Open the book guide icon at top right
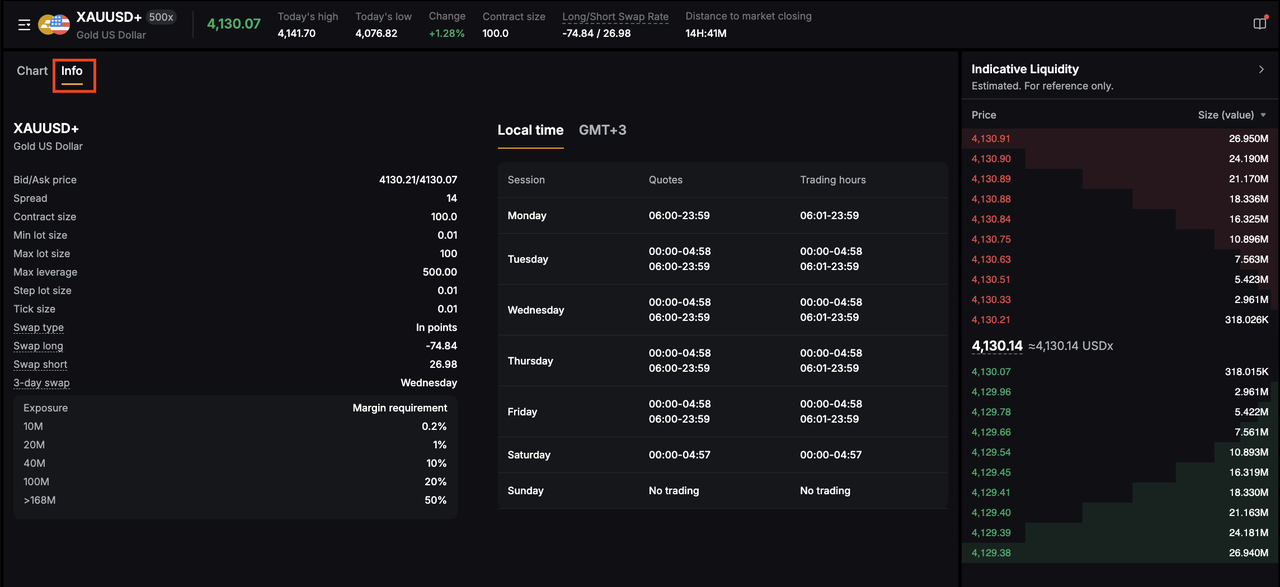 1260,24
